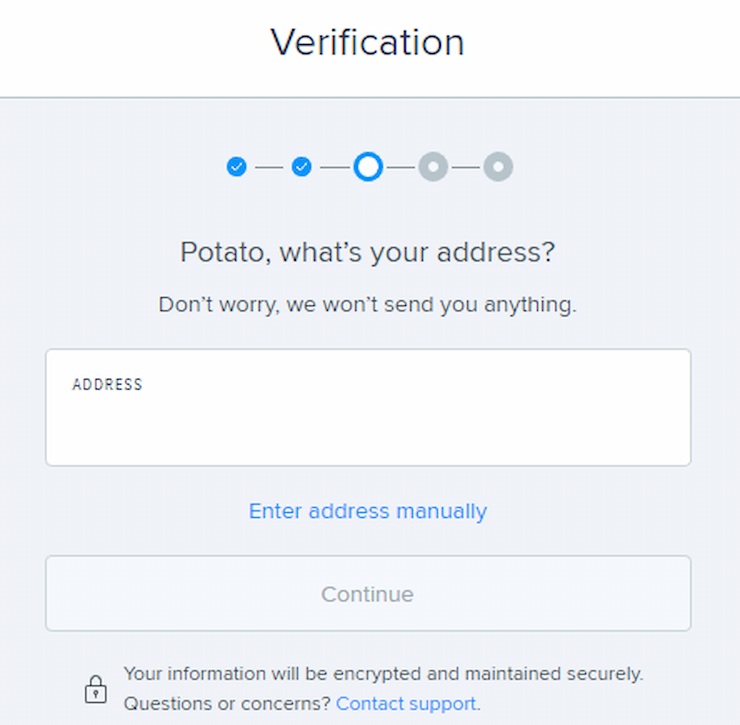Click the first completed step checkmark

pos(236,167)
